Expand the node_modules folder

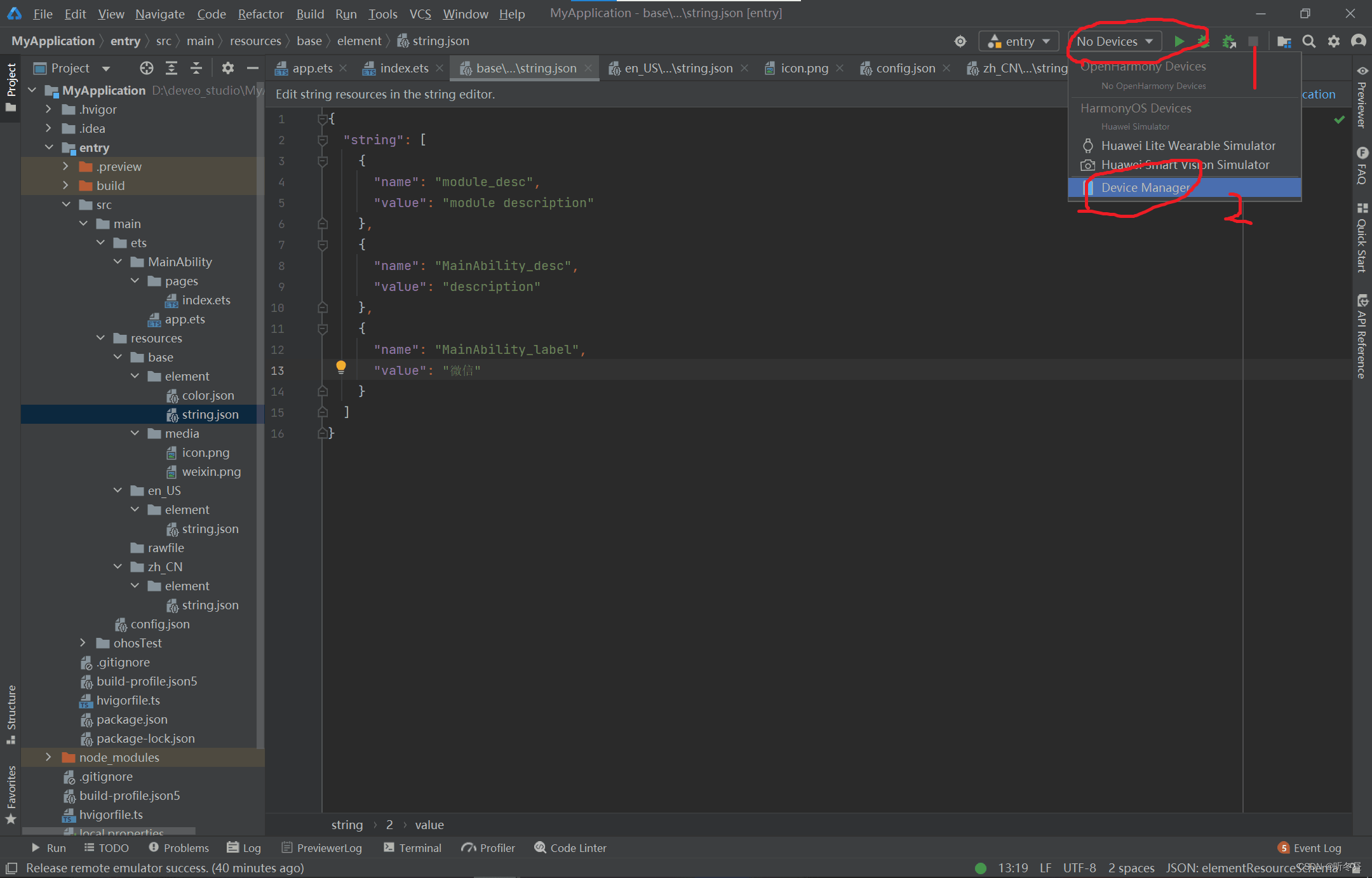[x=48, y=757]
